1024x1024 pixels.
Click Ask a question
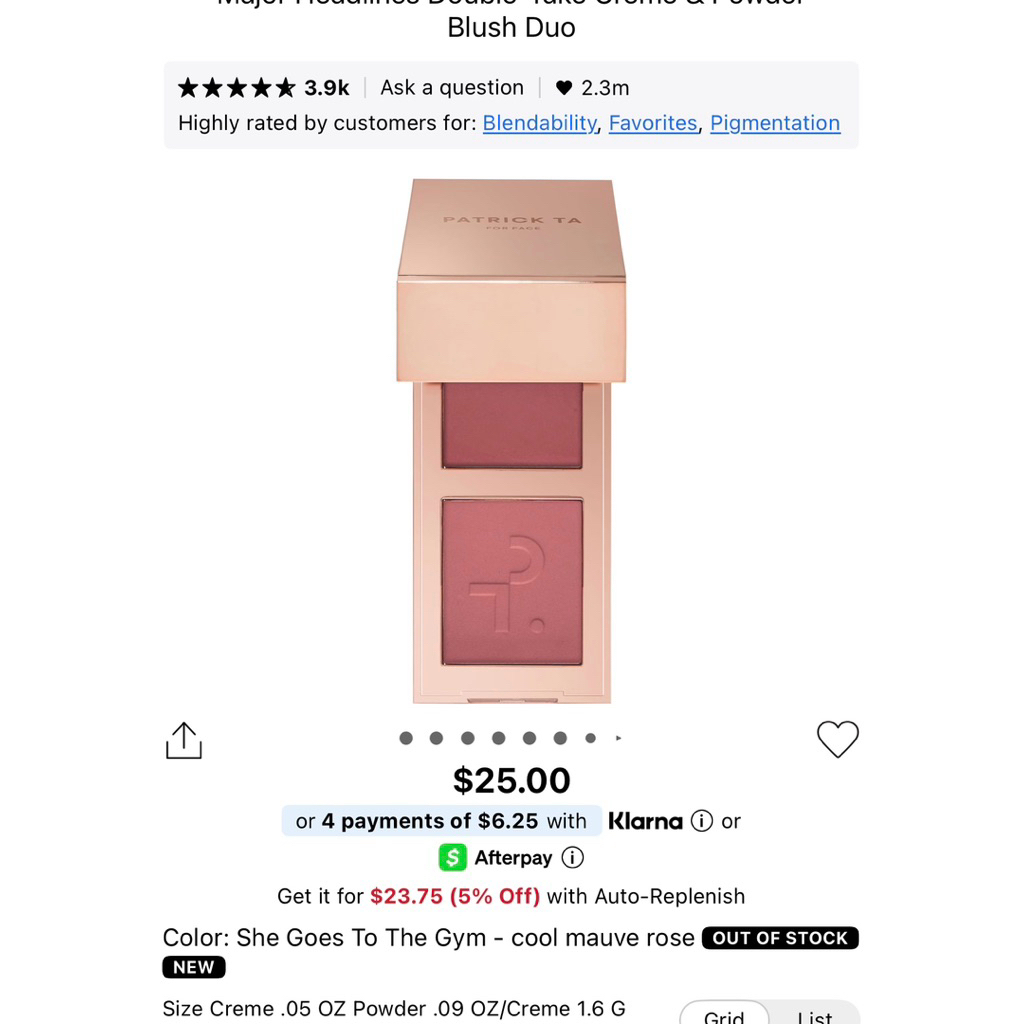click(452, 87)
